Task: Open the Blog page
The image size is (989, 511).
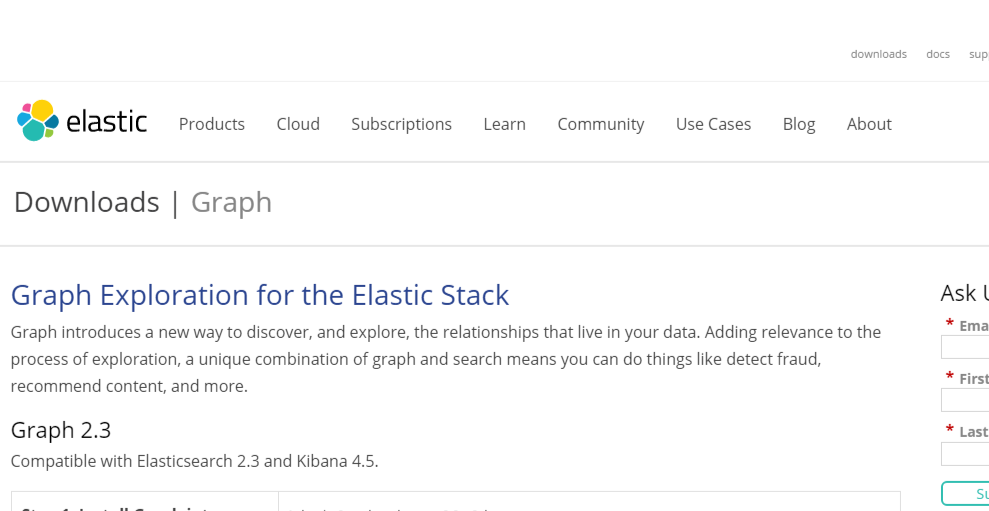Action: click(798, 124)
